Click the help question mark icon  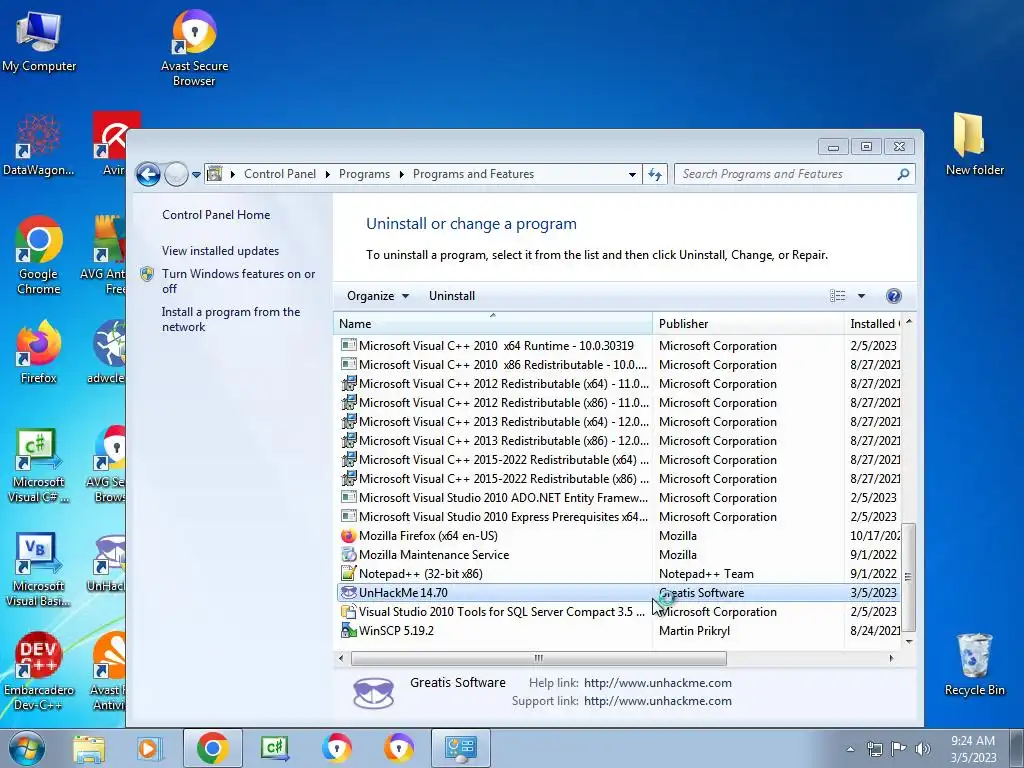[x=893, y=296]
